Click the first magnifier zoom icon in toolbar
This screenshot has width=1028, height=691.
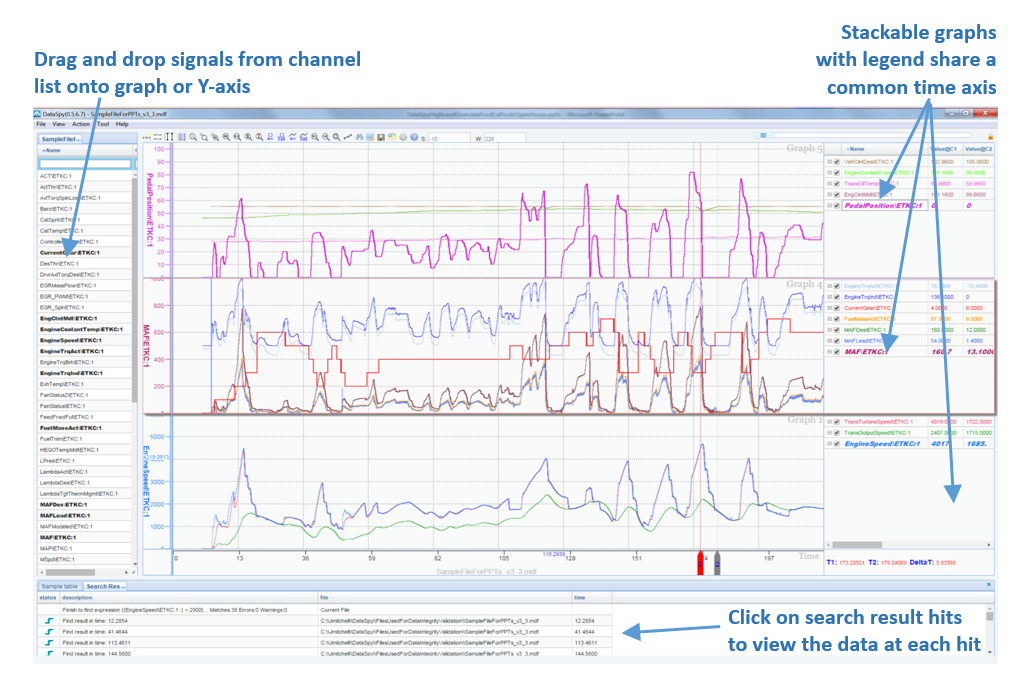193,137
